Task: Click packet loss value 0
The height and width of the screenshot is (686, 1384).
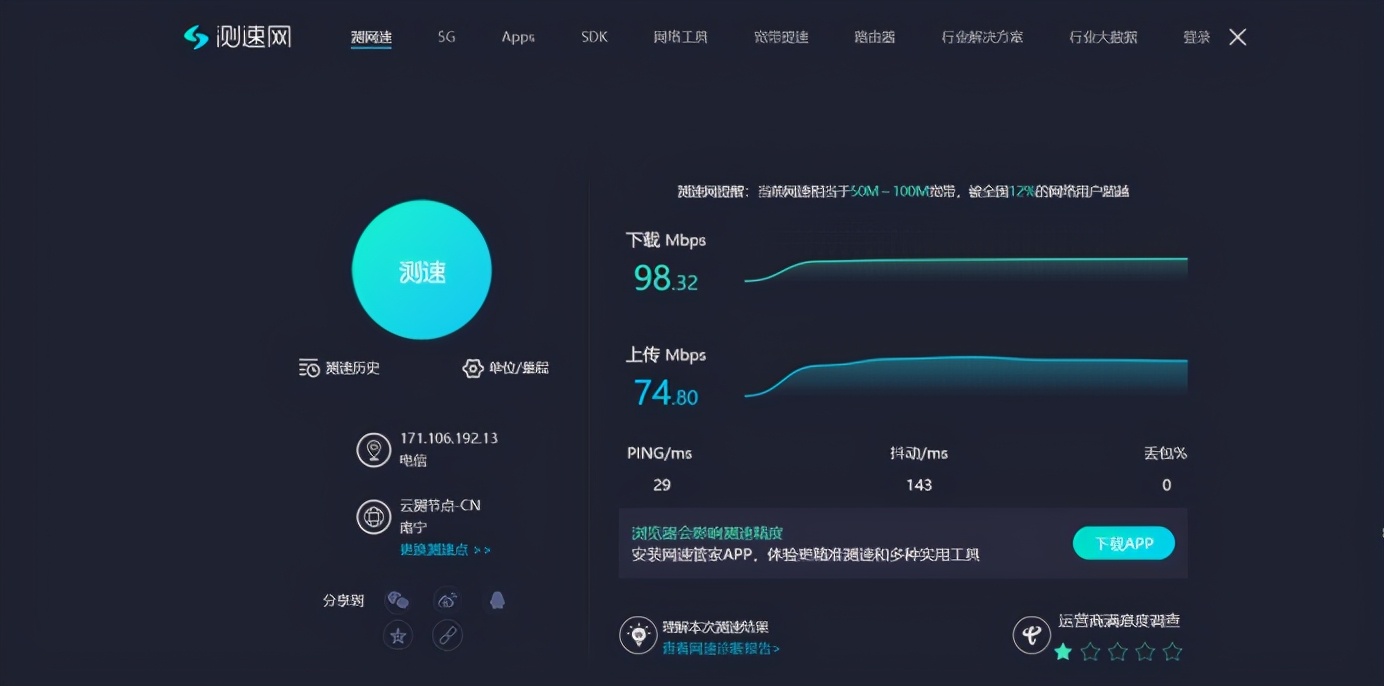Action: [x=1166, y=485]
